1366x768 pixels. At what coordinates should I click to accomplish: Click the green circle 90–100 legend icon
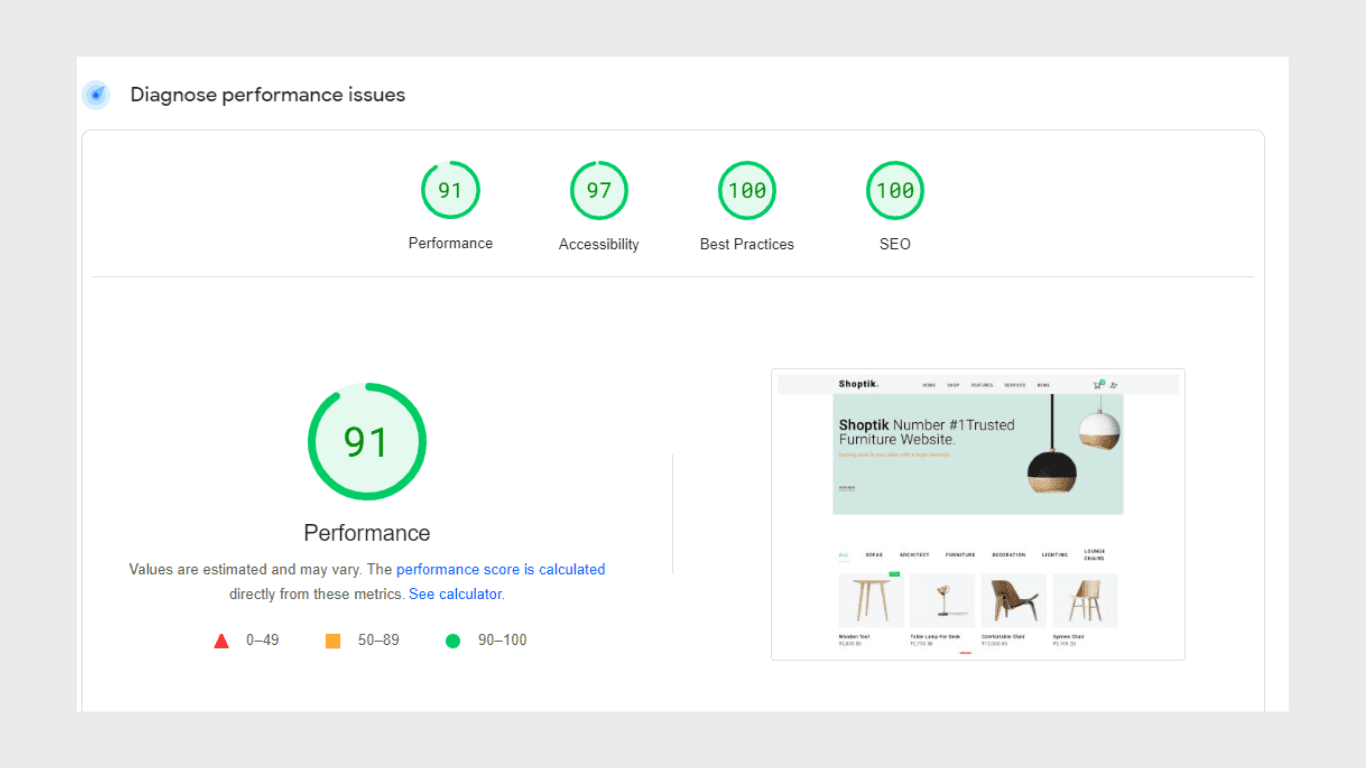(x=452, y=641)
